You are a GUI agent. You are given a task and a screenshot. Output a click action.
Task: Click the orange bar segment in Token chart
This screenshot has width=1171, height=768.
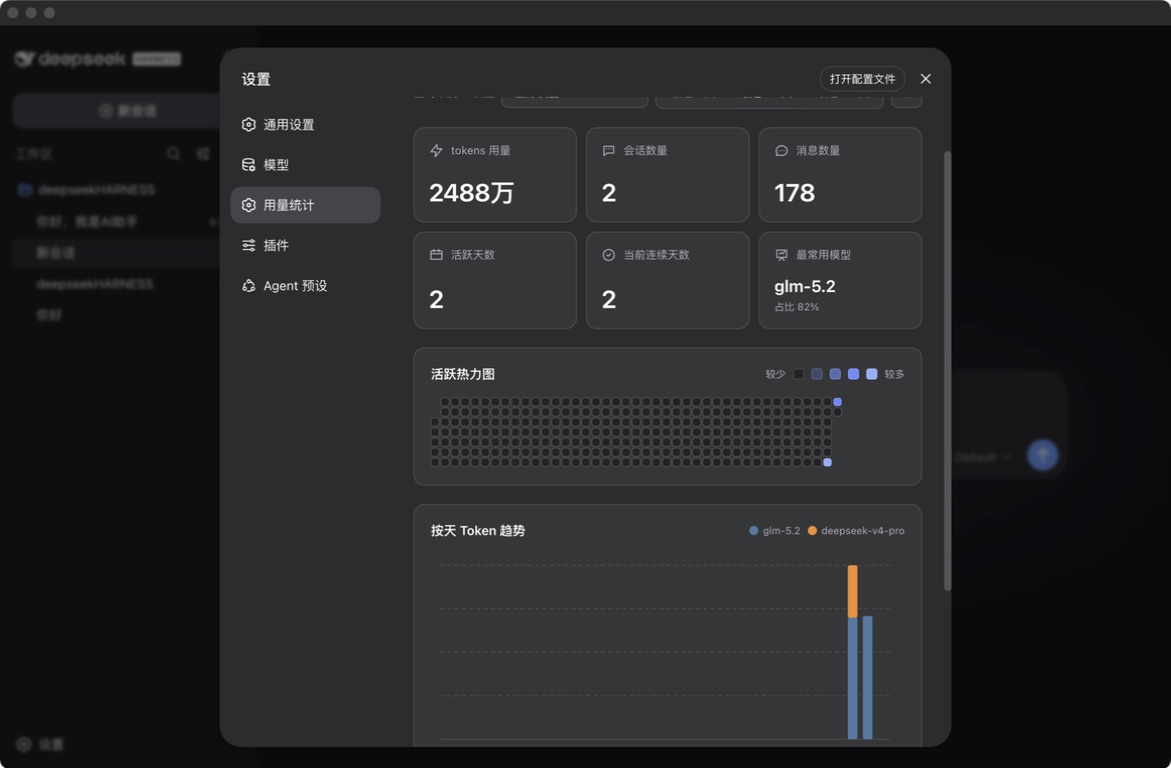(853, 592)
